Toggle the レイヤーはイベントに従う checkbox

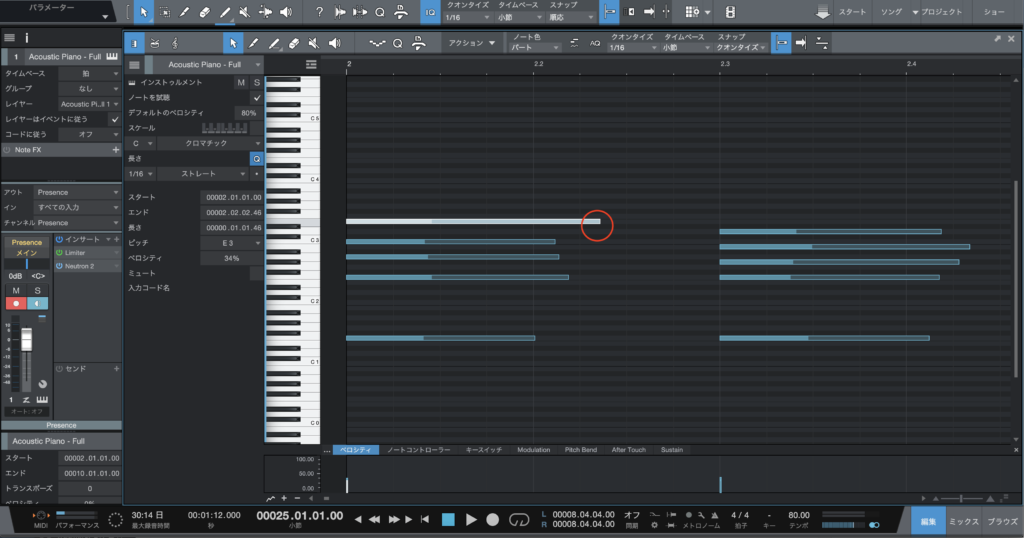115,119
